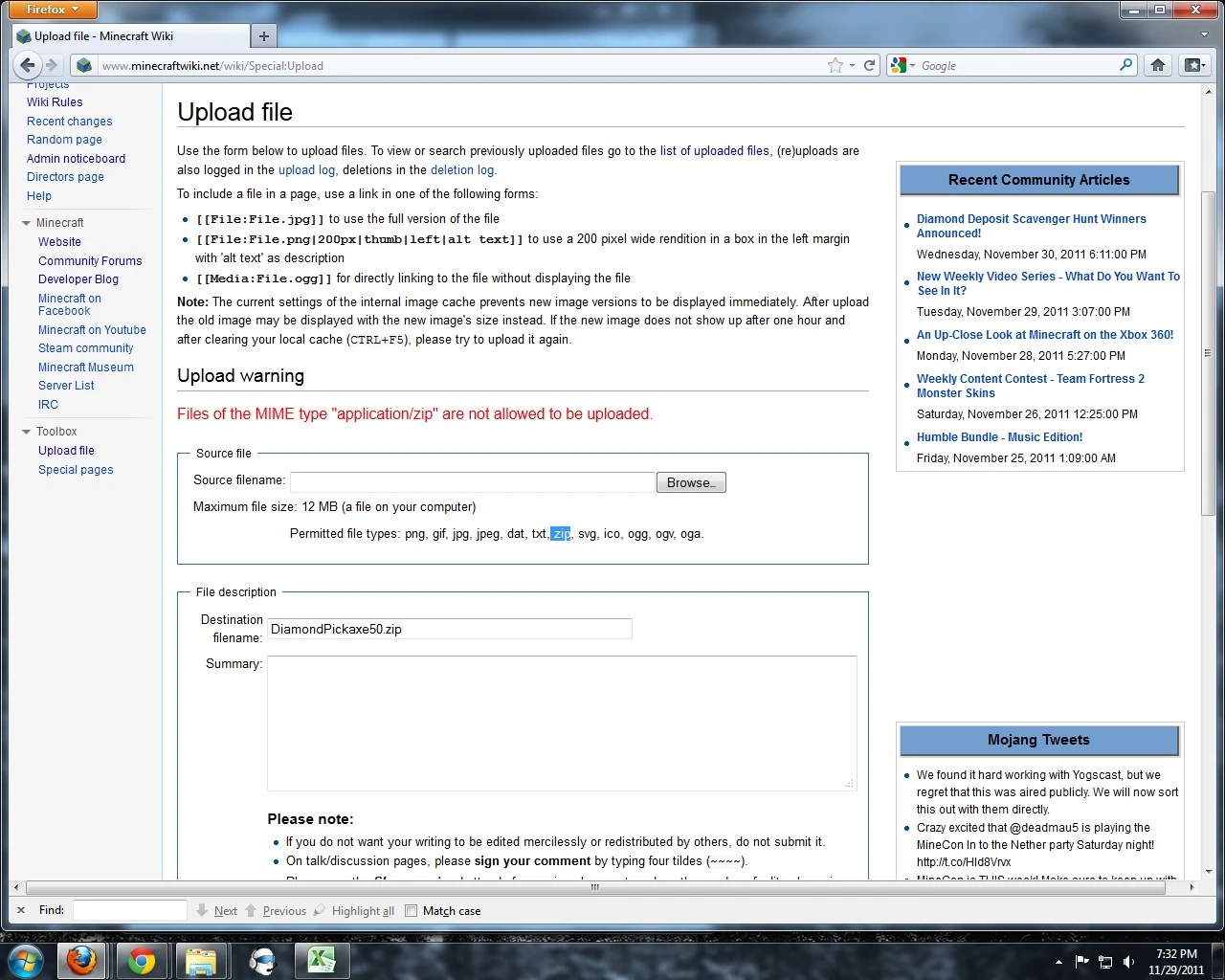Click the URL address bar text
This screenshot has width=1225, height=980.
click(212, 66)
